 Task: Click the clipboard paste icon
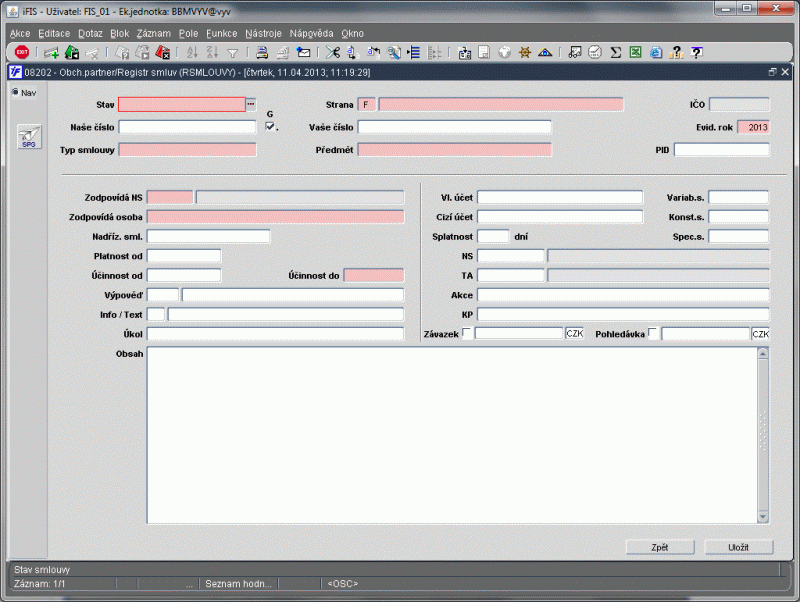(464, 52)
